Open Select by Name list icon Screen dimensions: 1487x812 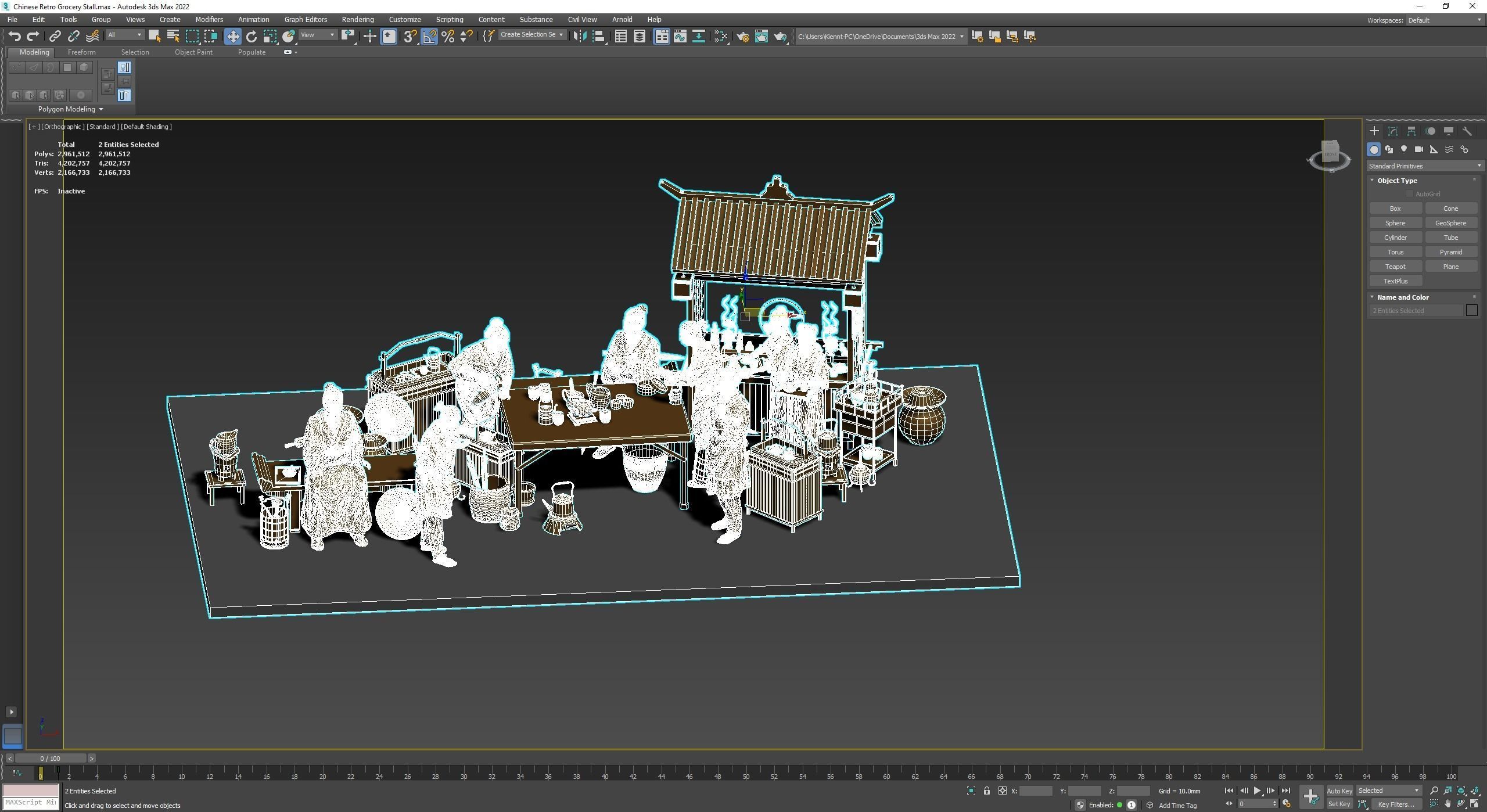point(173,37)
